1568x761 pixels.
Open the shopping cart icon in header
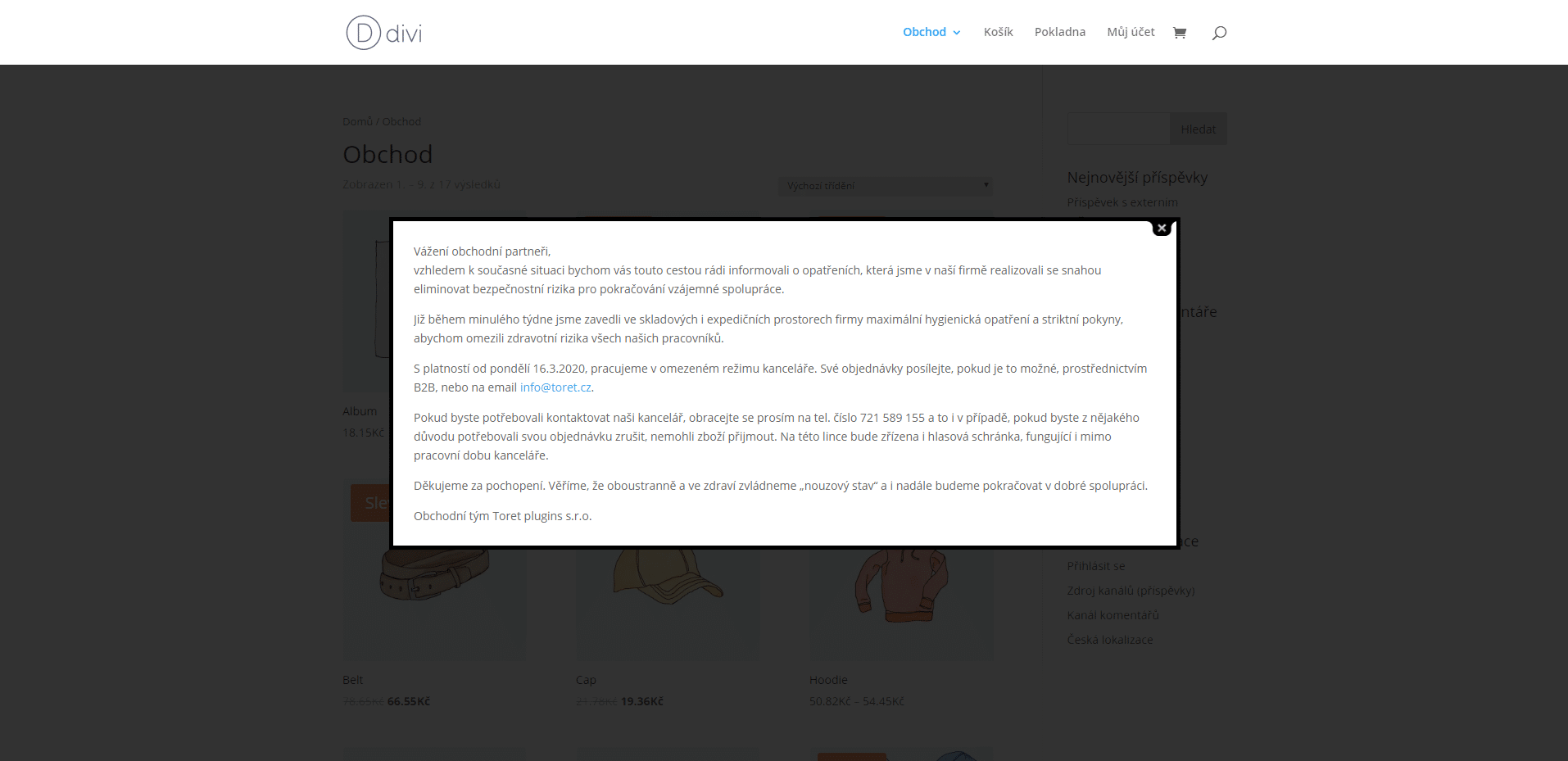[x=1180, y=33]
